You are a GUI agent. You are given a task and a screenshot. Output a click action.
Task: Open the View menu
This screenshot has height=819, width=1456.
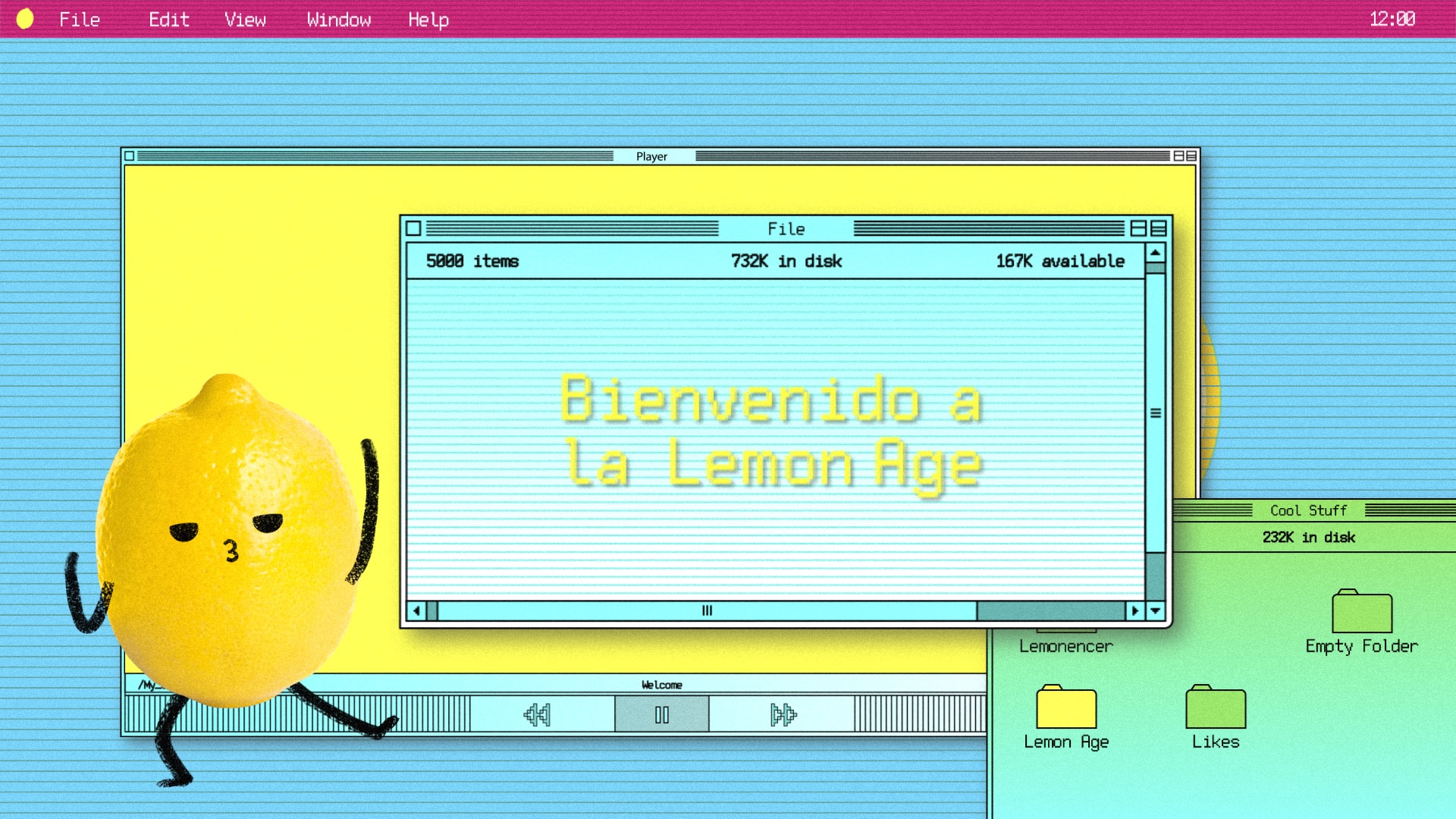point(245,20)
